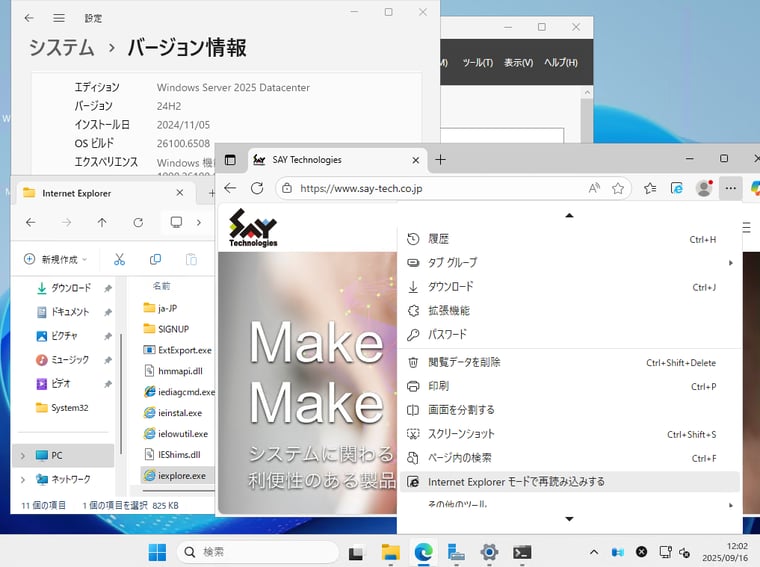
Task: Select the SAY Technologies tab
Action: 337,160
